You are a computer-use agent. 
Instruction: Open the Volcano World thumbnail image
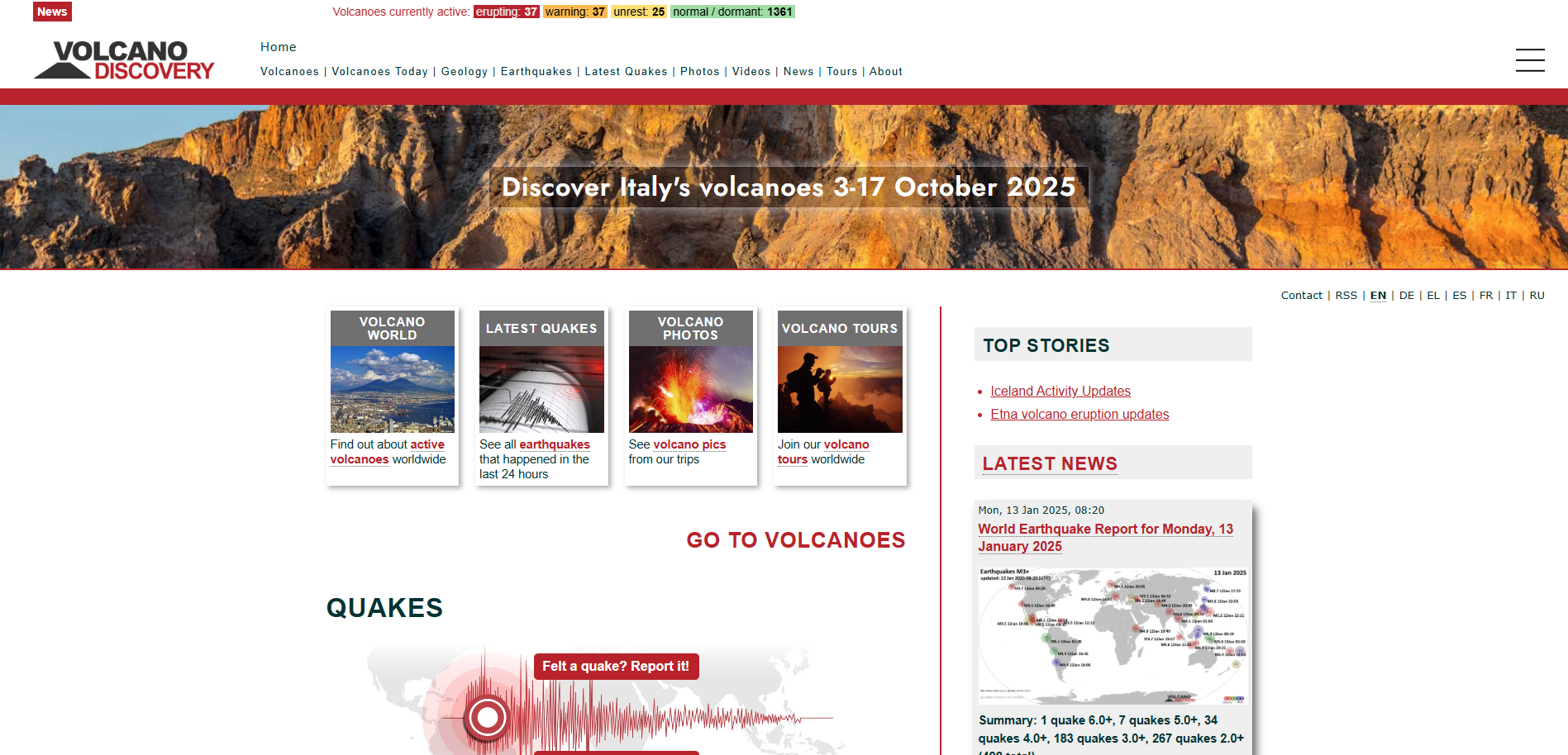pos(393,389)
